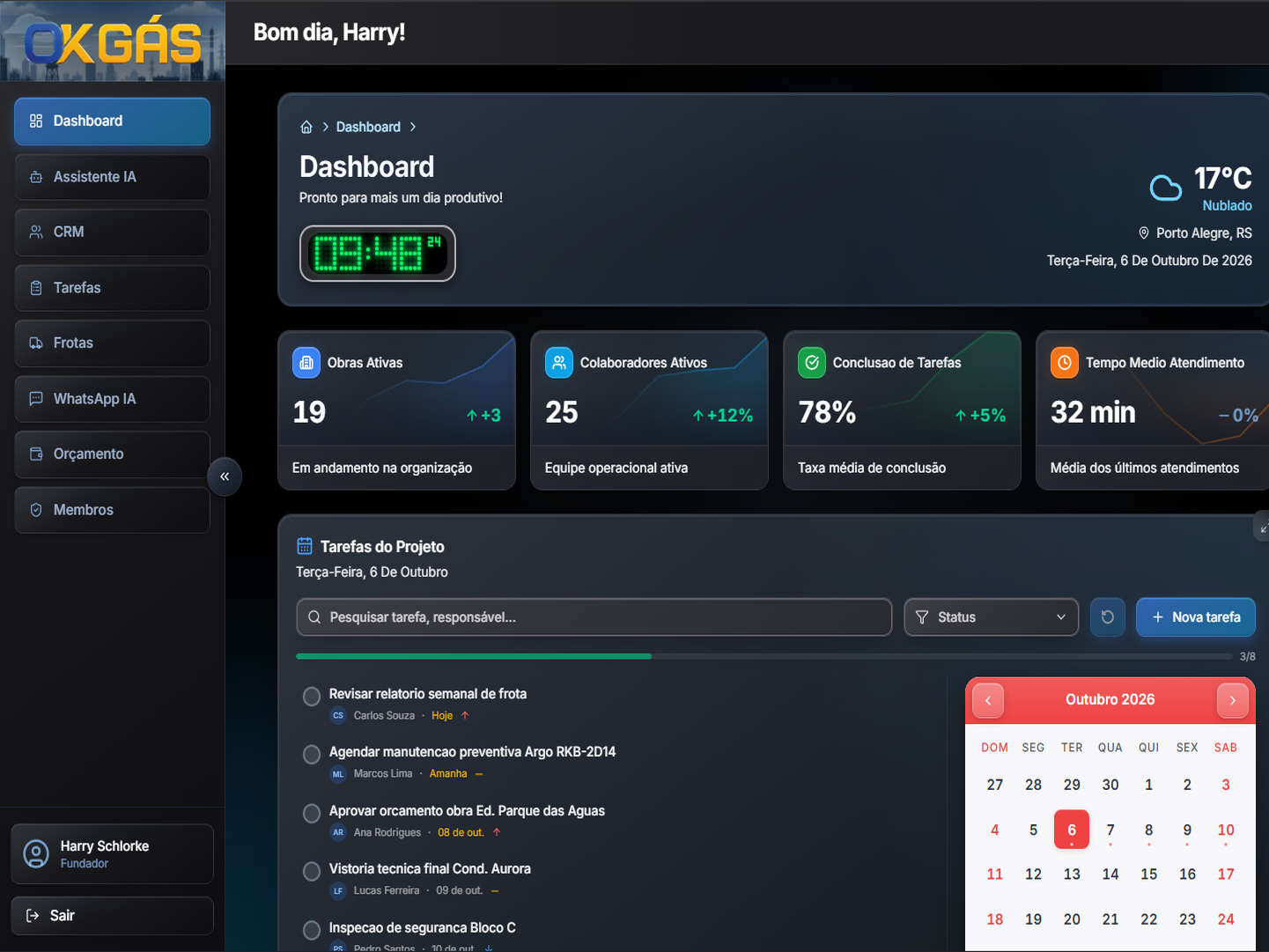Select highlighted day 6 in calendar

(1072, 830)
